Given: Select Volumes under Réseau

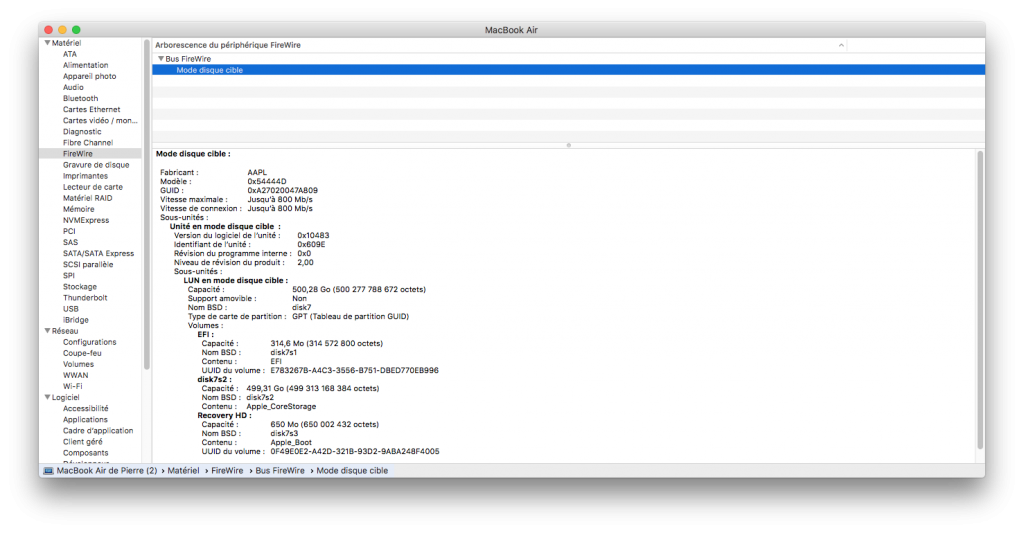Looking at the screenshot, I should pyautogui.click(x=78, y=365).
